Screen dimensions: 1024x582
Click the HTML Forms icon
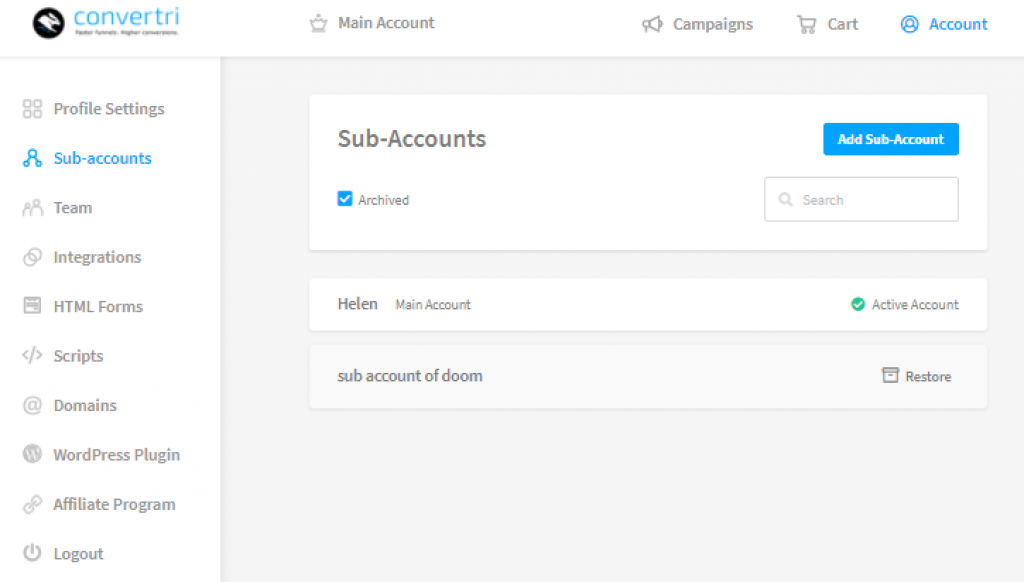tap(33, 306)
